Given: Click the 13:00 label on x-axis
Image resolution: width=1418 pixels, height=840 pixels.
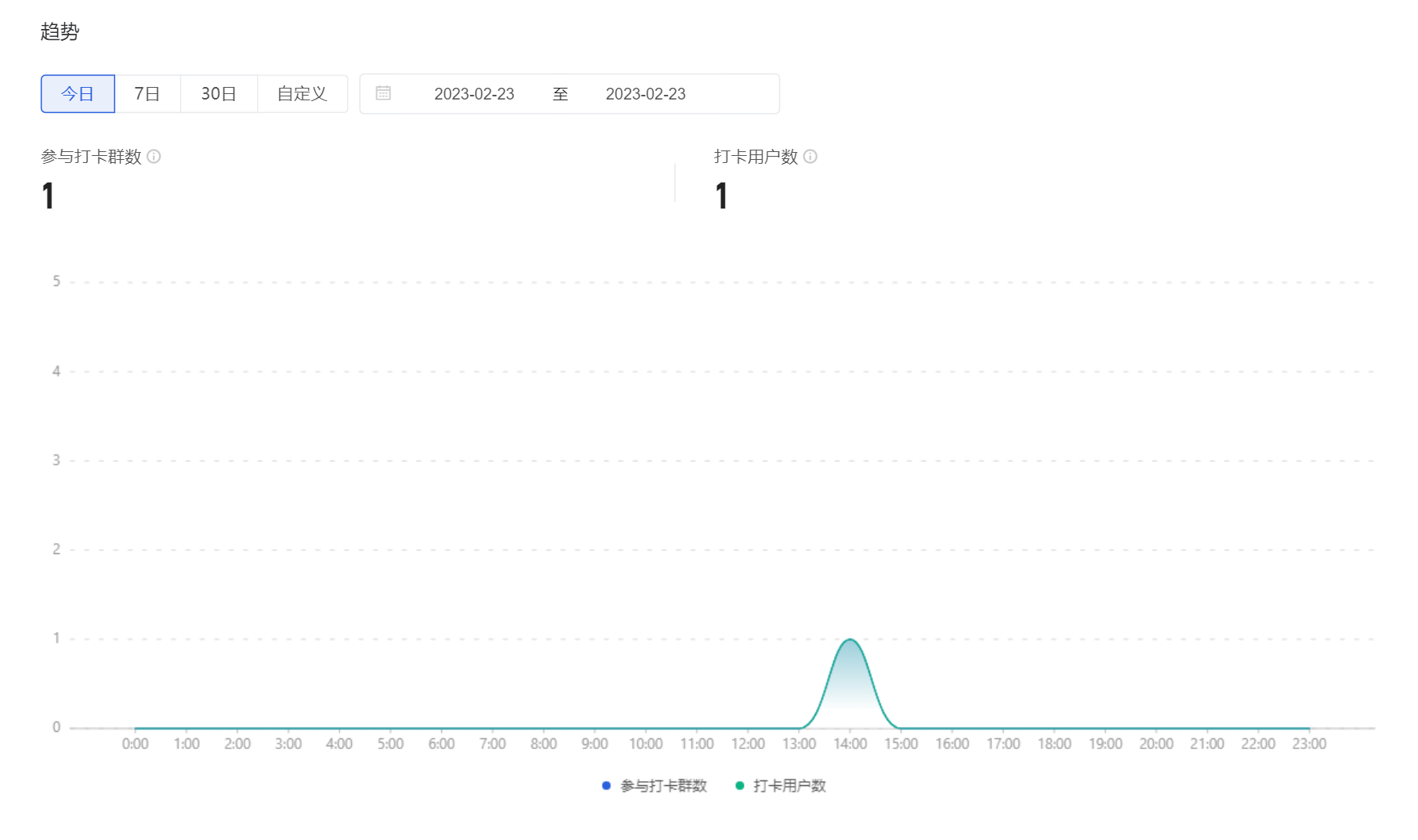Looking at the screenshot, I should point(799,744).
